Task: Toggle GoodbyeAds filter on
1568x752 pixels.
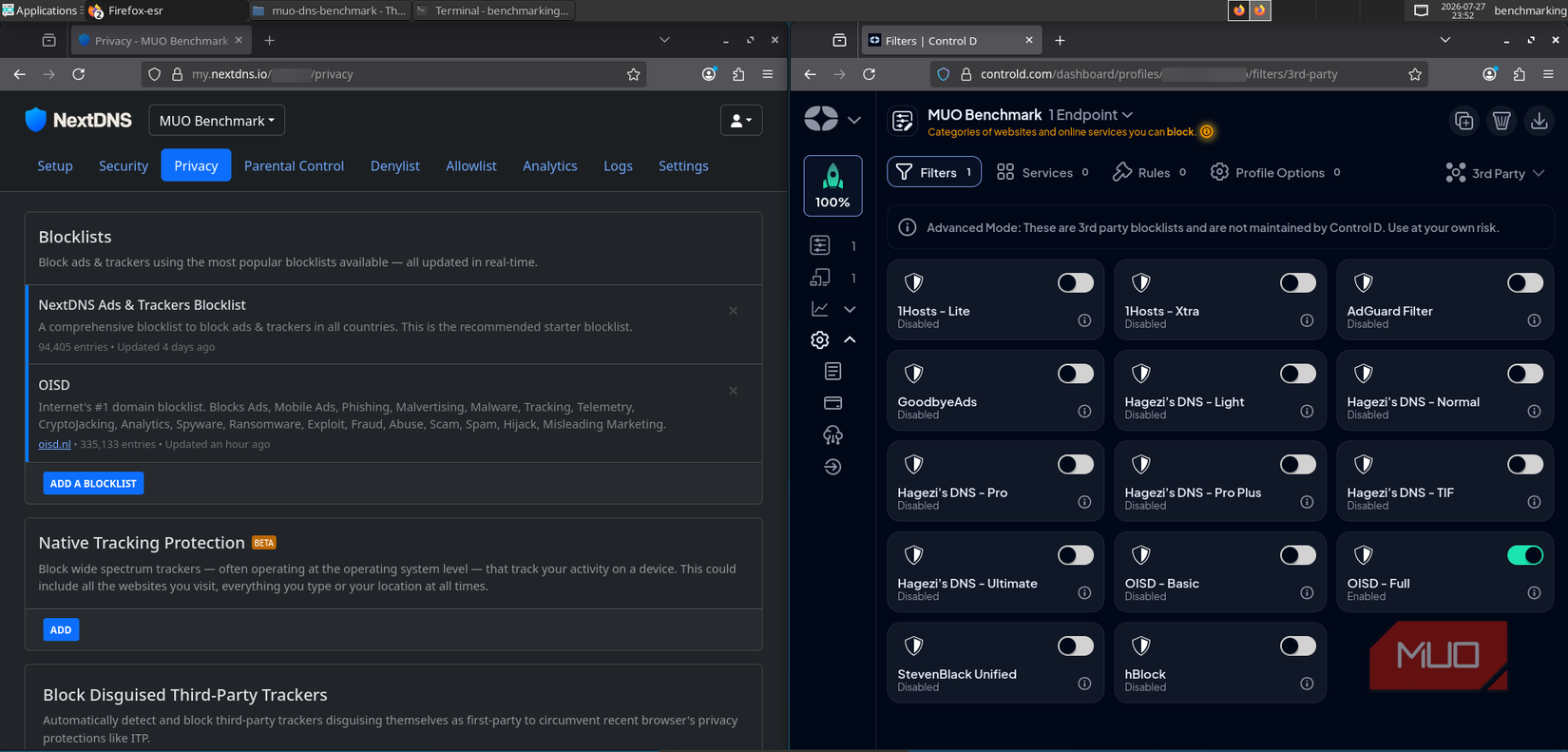Action: click(1076, 374)
